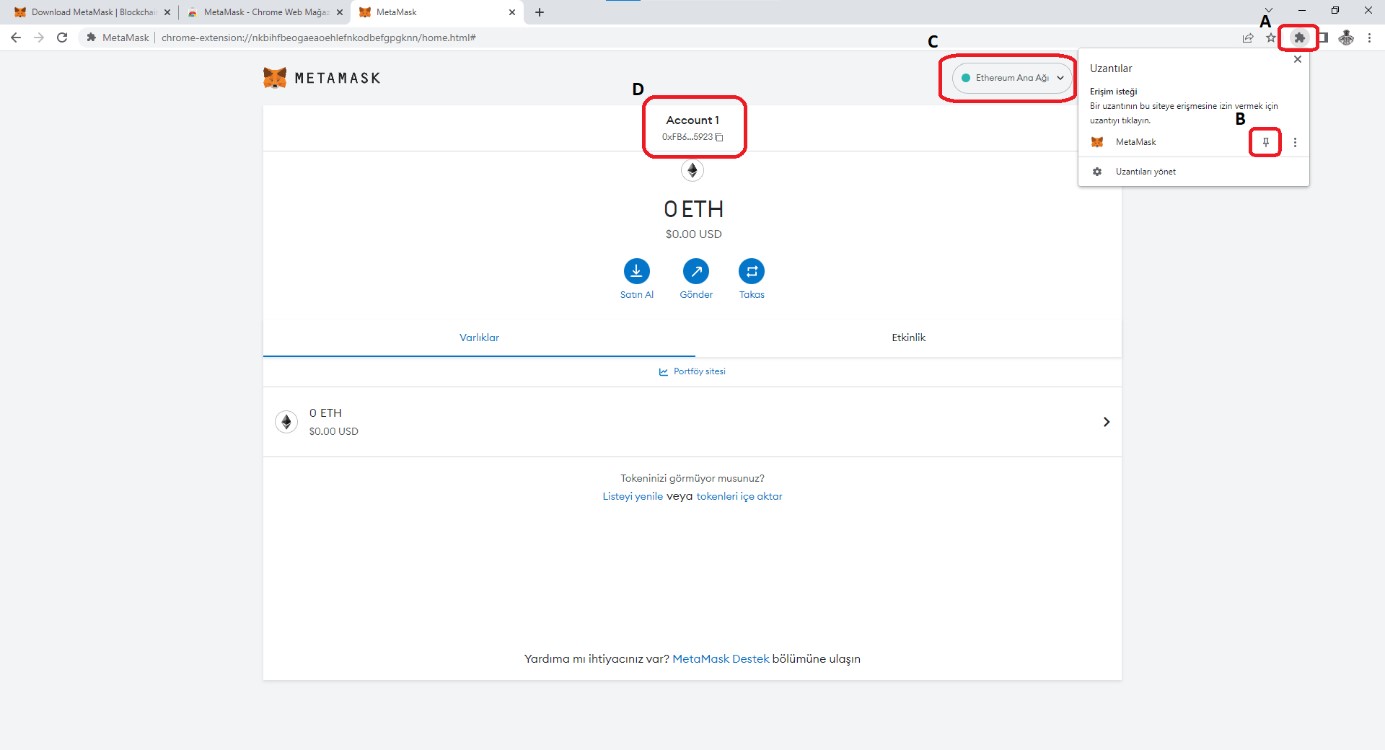
Task: Pin the MetaMask extension to toolbar
Action: coord(1265,143)
